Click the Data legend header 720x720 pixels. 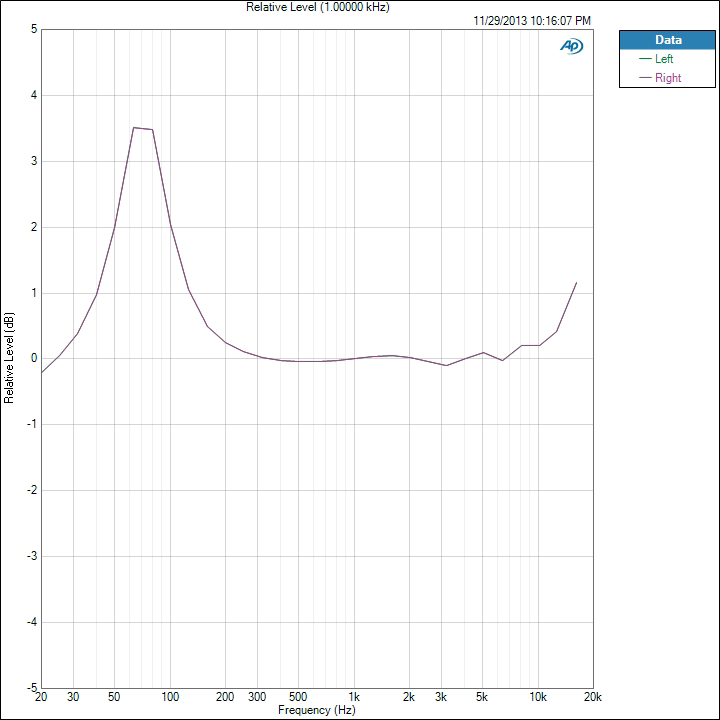[x=667, y=40]
